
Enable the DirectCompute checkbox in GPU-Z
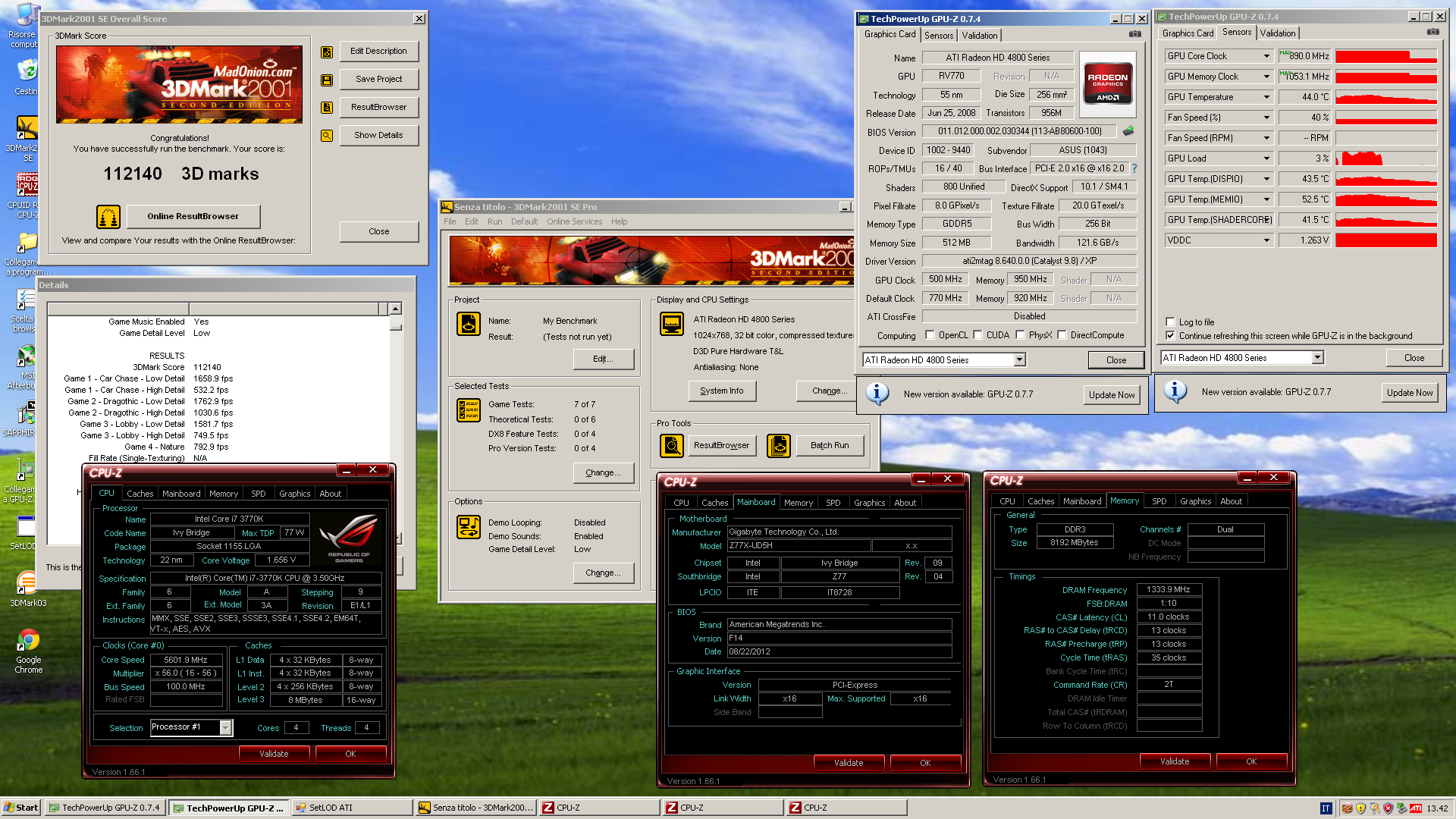1062,335
